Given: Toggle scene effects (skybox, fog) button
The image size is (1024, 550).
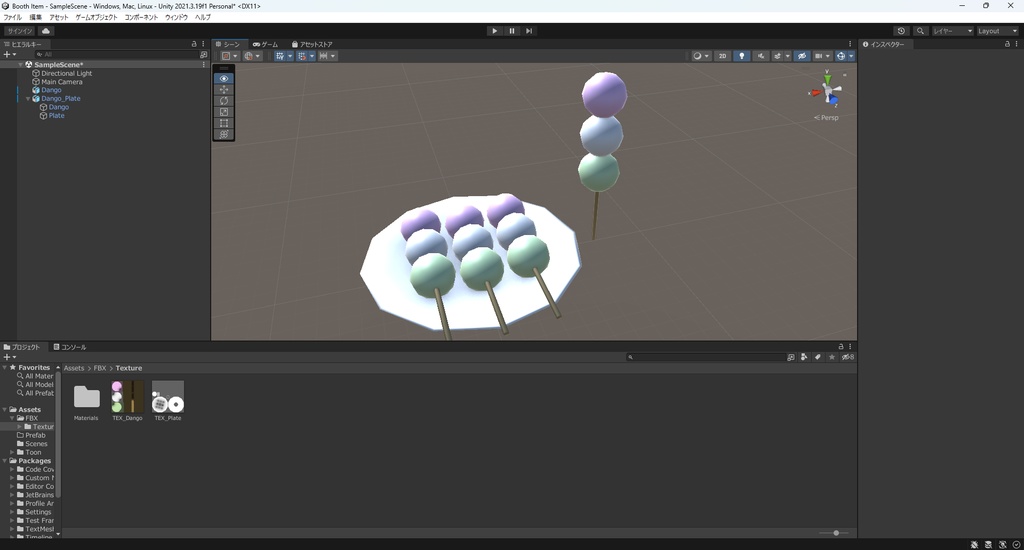Looking at the screenshot, I should pyautogui.click(x=777, y=56).
